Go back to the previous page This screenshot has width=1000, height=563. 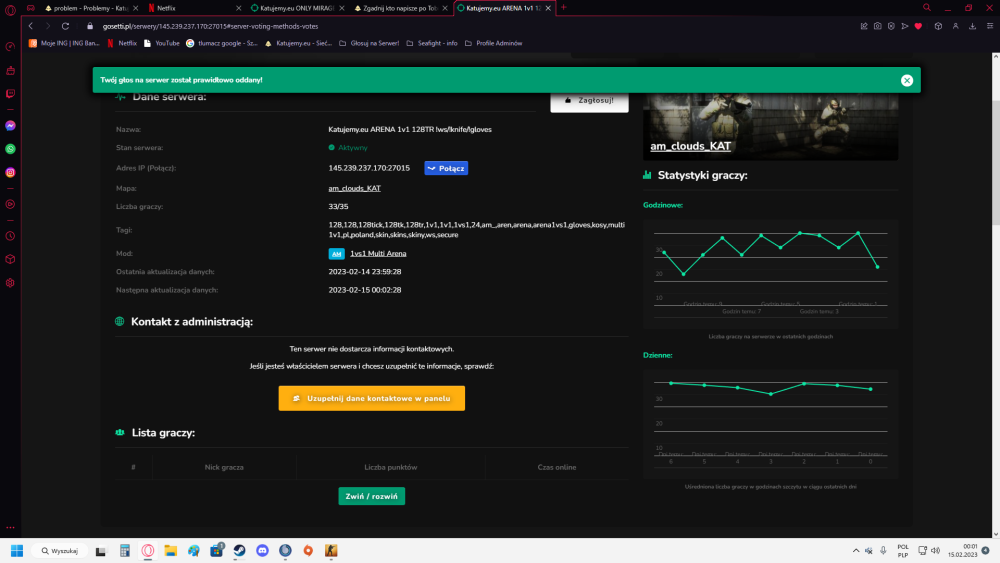(31, 26)
